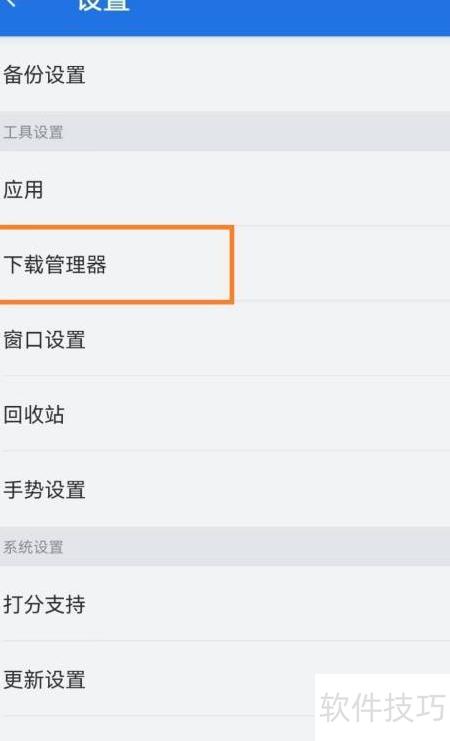Open the highlighted 下载管理器 entry

[225, 264]
